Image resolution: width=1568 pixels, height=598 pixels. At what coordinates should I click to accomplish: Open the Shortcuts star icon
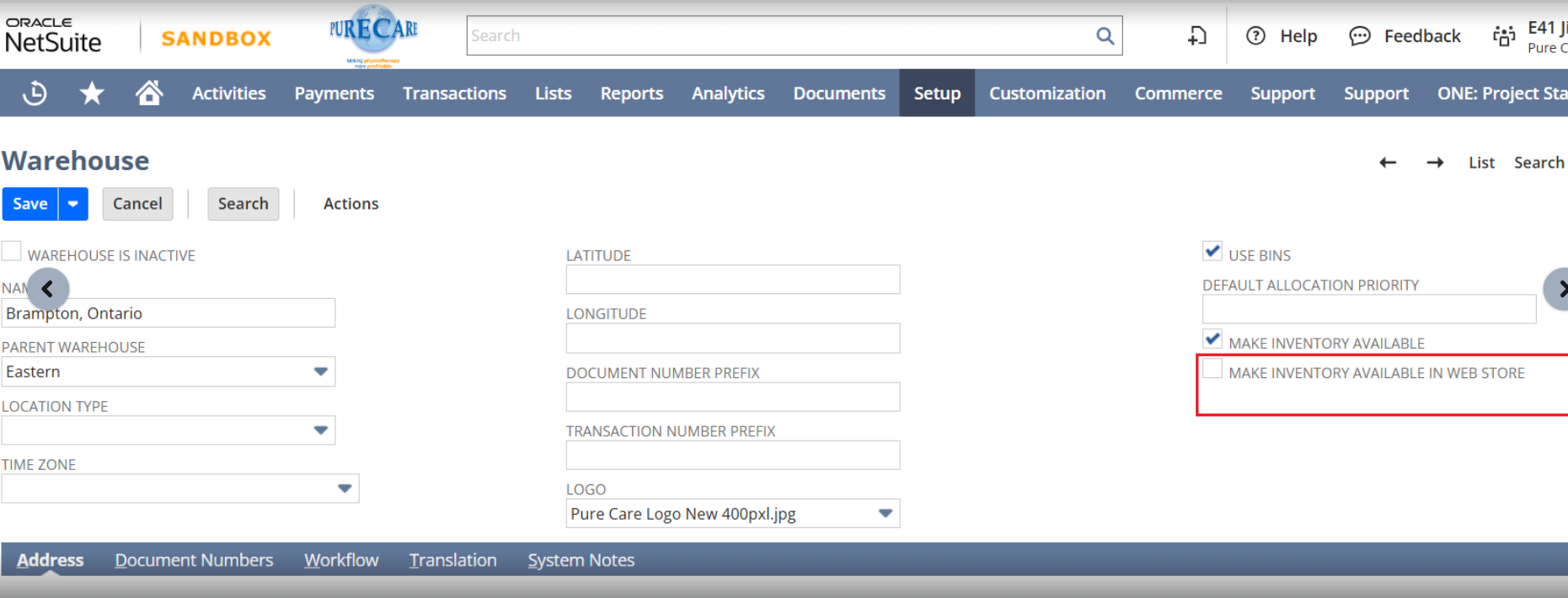click(x=92, y=93)
